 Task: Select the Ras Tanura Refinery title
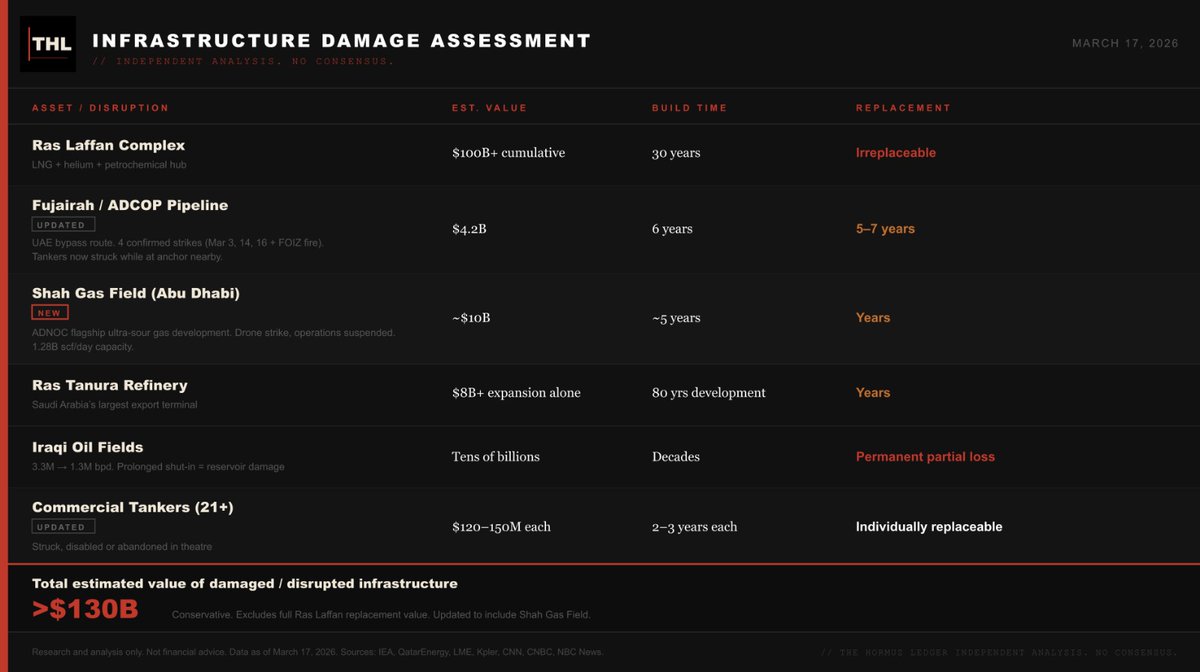pyautogui.click(x=110, y=385)
